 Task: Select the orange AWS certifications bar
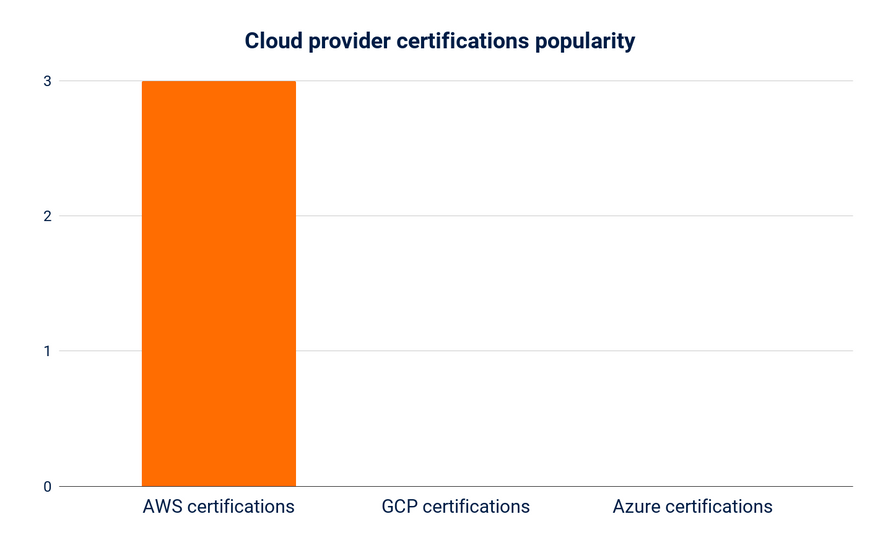click(218, 283)
